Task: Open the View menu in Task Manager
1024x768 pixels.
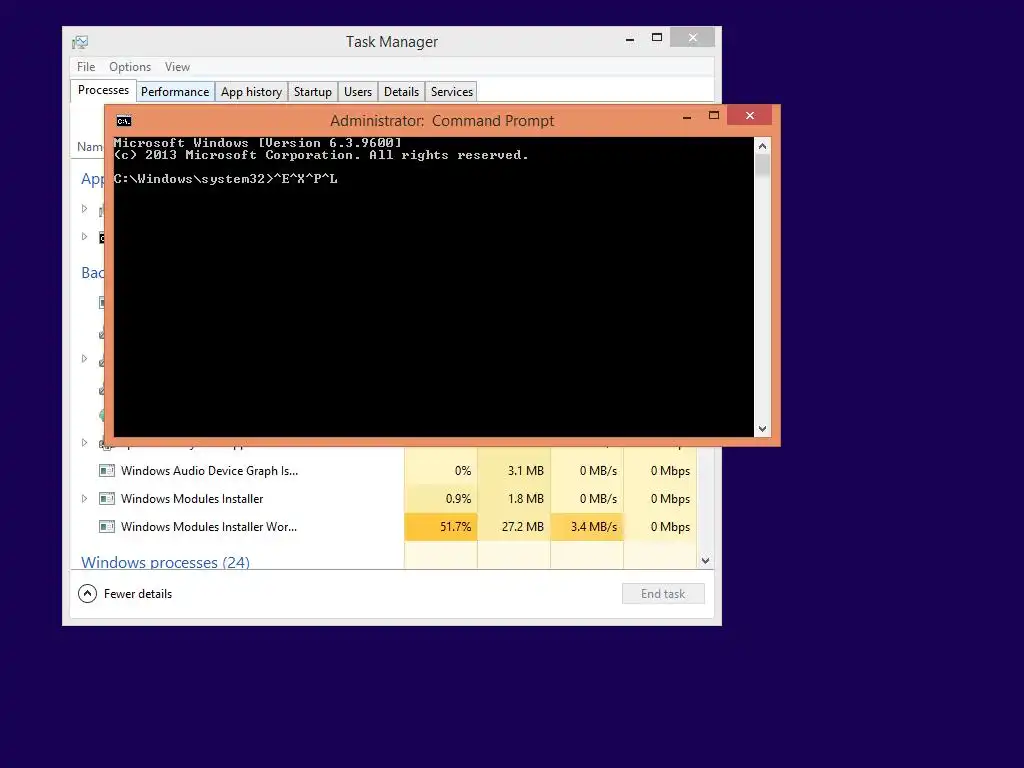Action: 177,67
